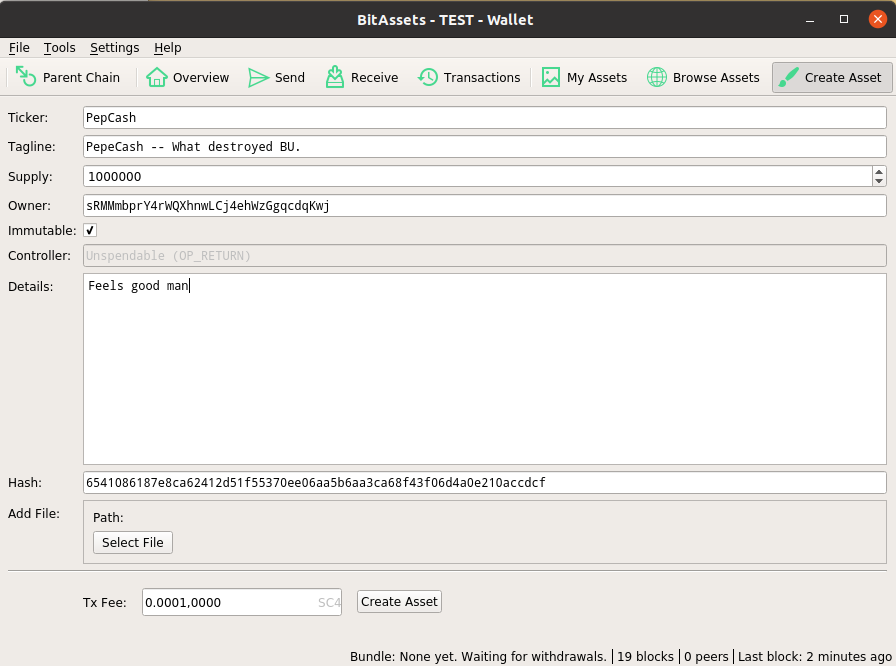896x666 pixels.
Task: Click the disabled Controller field
Action: (x=485, y=255)
